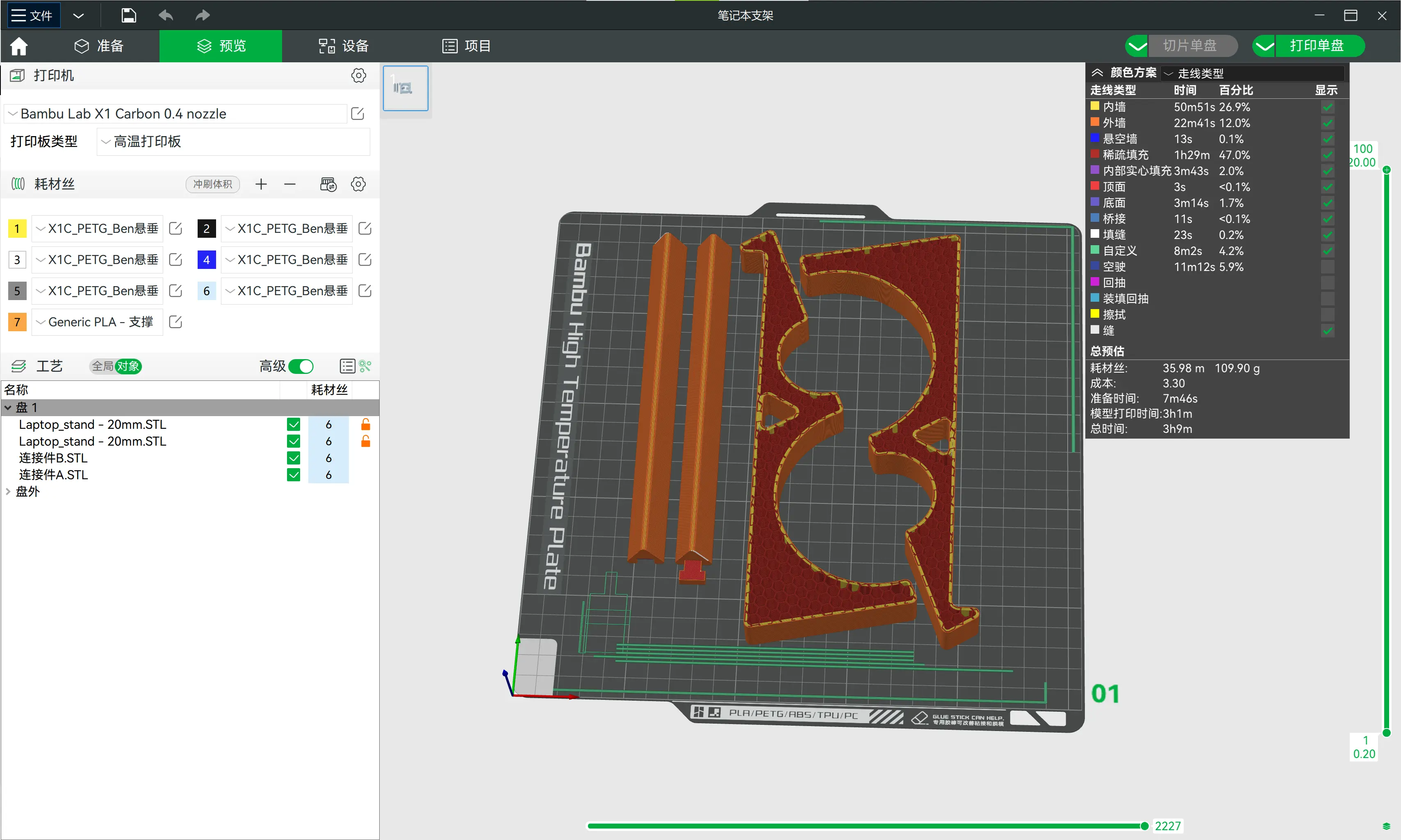This screenshot has width=1401, height=840.
Task: Uncheck printable box for 连接件B.STL
Action: [x=293, y=458]
